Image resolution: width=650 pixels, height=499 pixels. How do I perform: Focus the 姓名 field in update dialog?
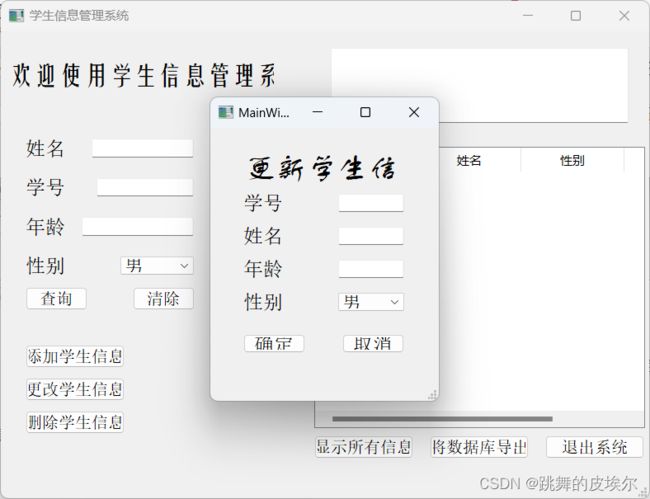tap(371, 236)
